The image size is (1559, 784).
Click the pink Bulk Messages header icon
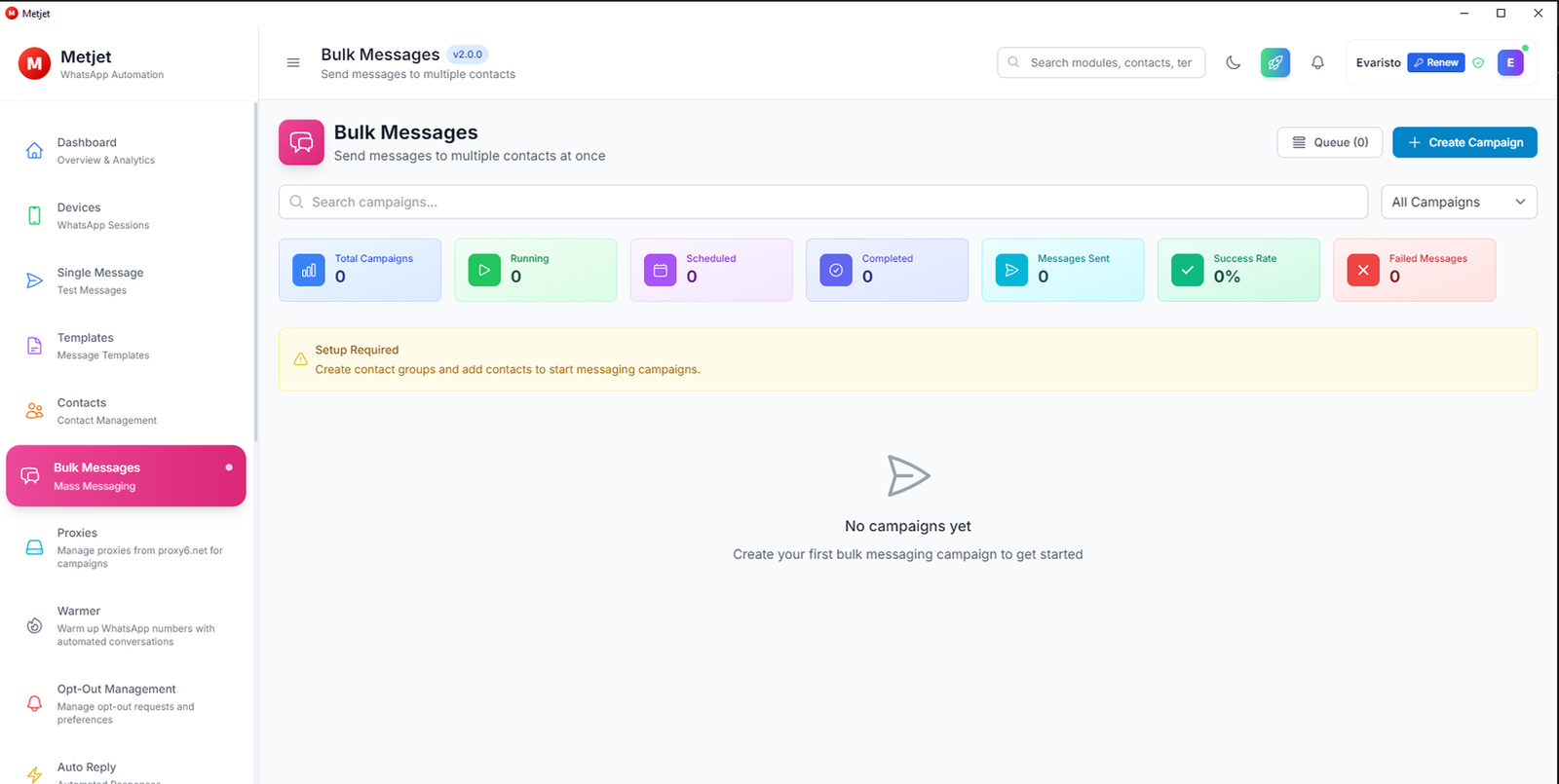301,142
